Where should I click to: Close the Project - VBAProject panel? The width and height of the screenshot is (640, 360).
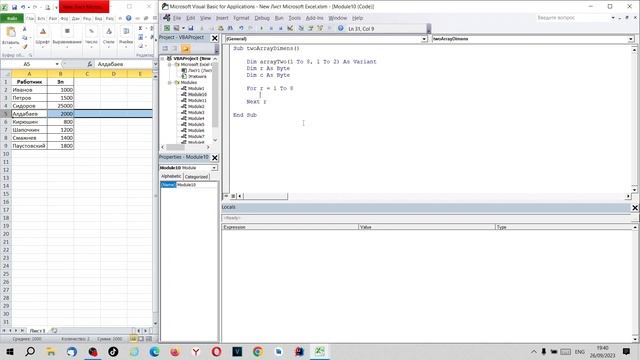215,38
